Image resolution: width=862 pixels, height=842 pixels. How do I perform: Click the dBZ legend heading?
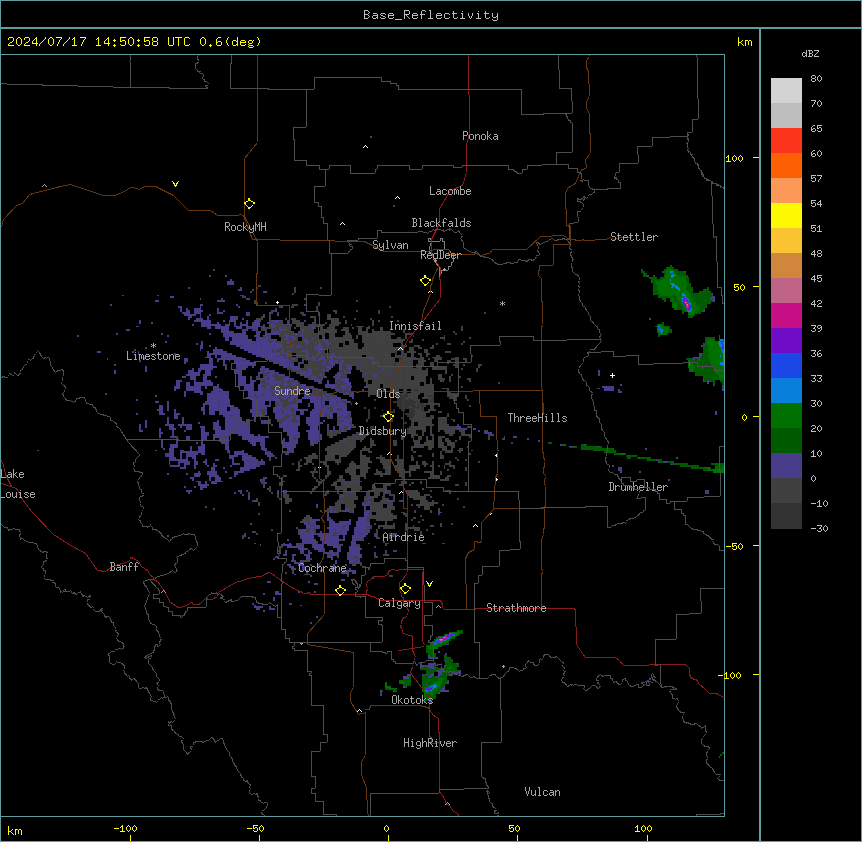[810, 54]
